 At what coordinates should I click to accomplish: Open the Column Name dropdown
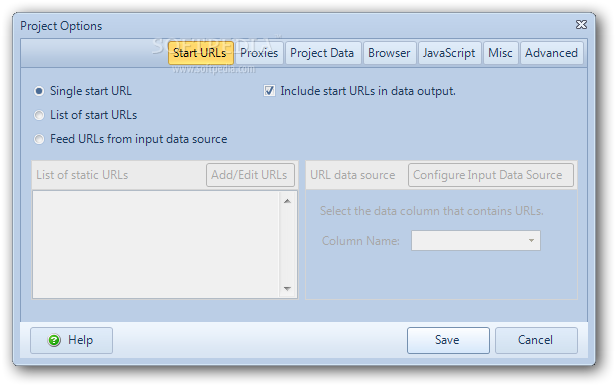(476, 240)
